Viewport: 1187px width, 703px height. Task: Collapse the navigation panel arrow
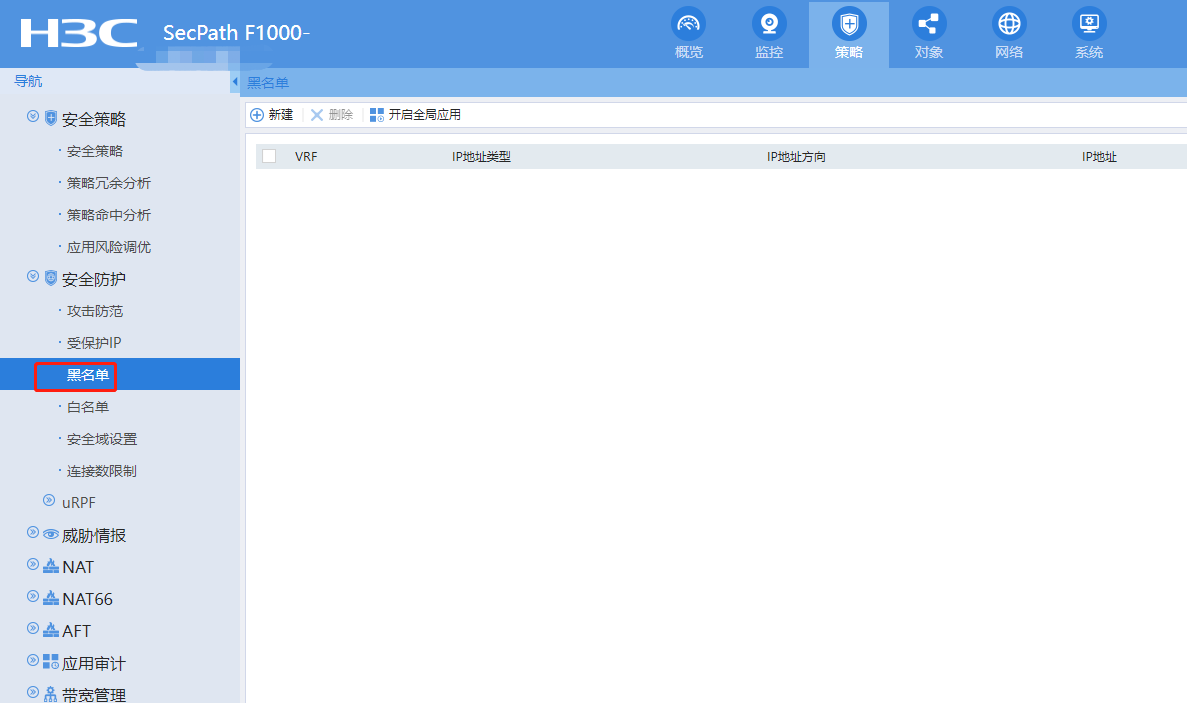click(235, 82)
